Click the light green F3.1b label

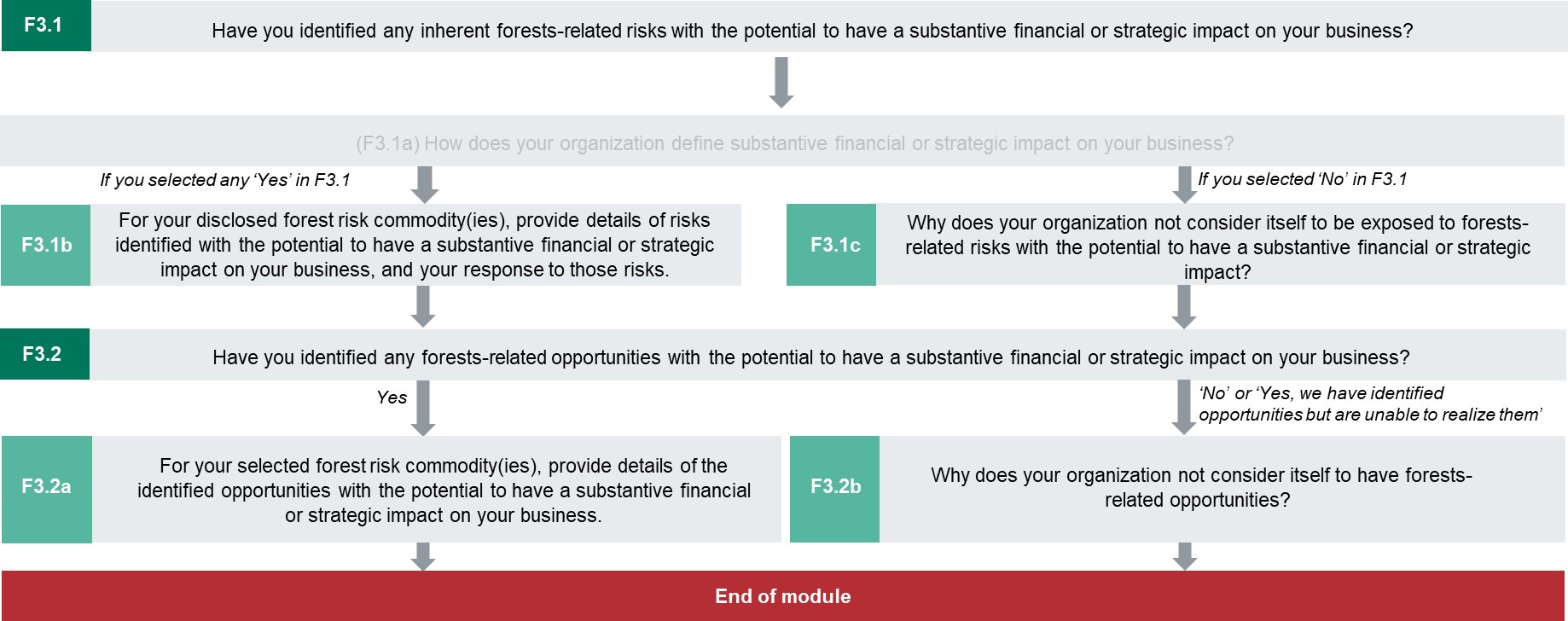click(x=46, y=245)
